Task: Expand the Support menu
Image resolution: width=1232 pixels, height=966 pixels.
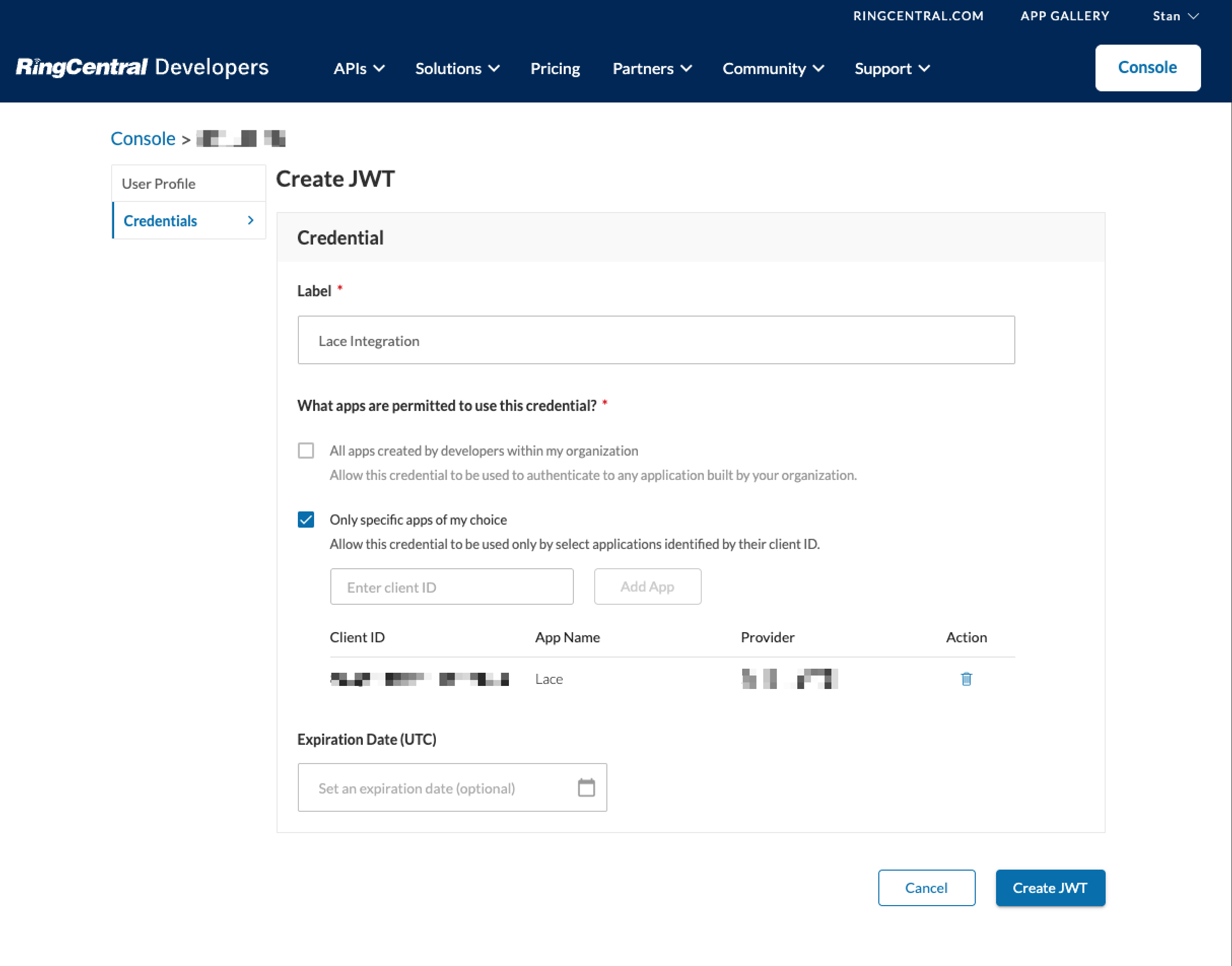Action: [892, 68]
